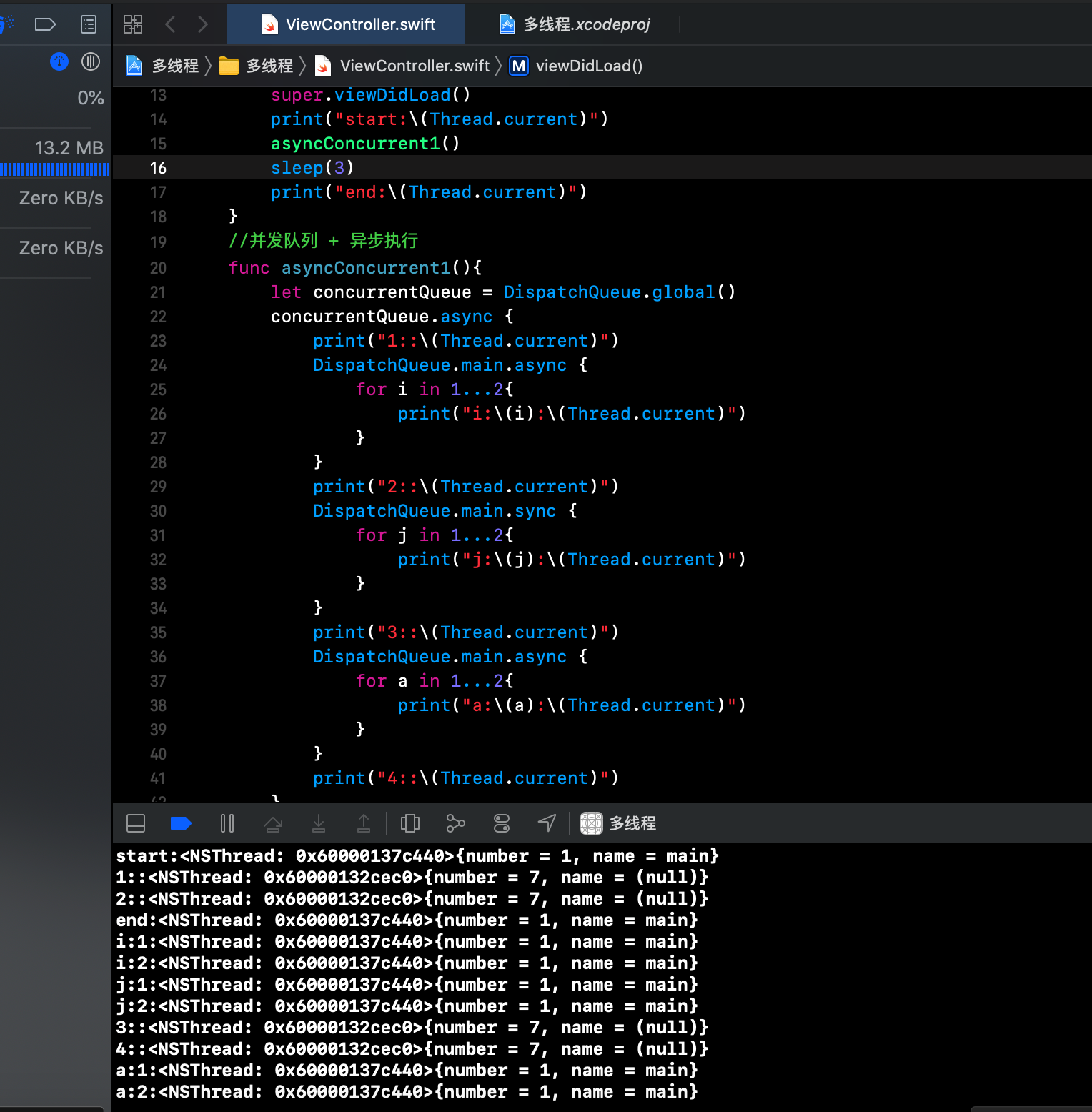Click the Step Into button

click(x=319, y=823)
